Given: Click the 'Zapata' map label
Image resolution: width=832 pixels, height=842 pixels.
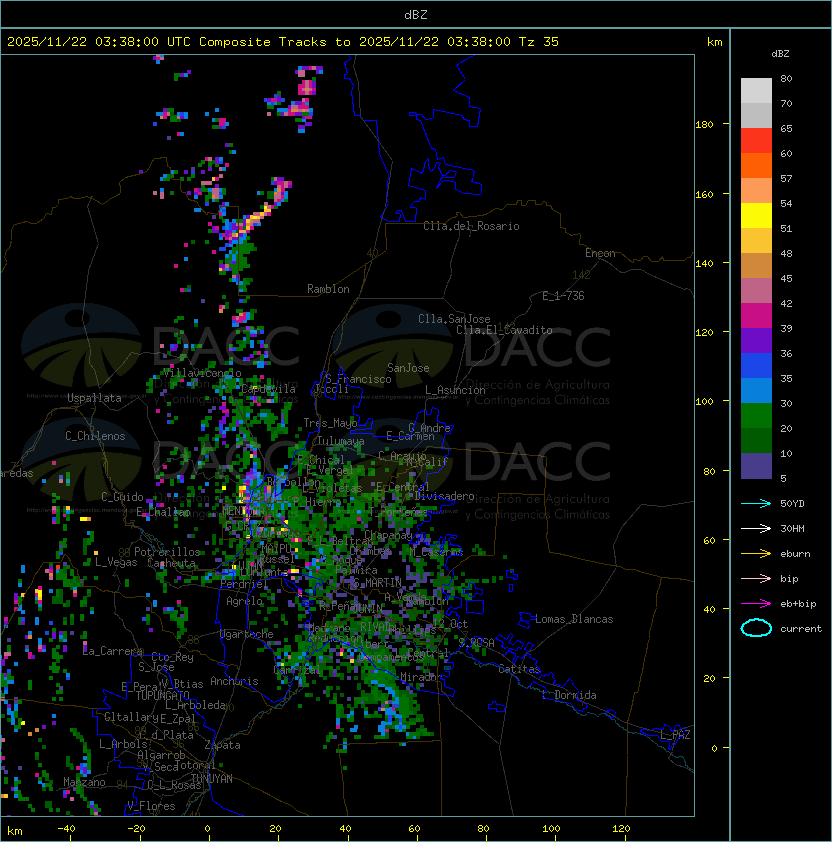Looking at the screenshot, I should pyautogui.click(x=222, y=745).
